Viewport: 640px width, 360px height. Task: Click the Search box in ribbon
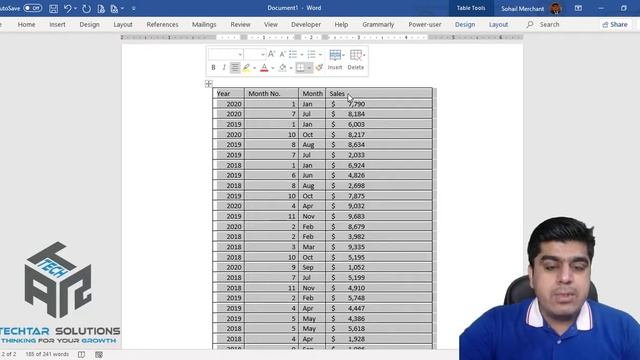544,24
